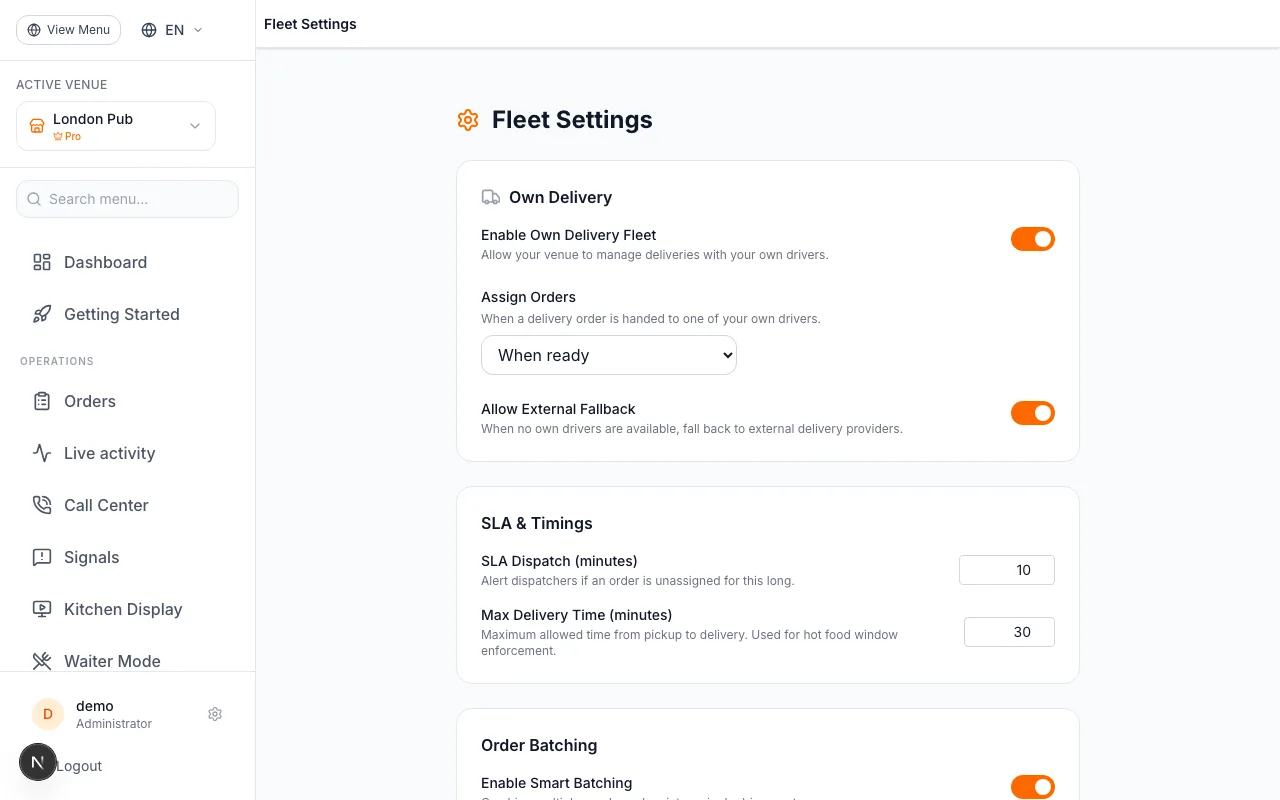This screenshot has height=800, width=1280.
Task: Navigate to Live activity
Action: [x=128, y=453]
